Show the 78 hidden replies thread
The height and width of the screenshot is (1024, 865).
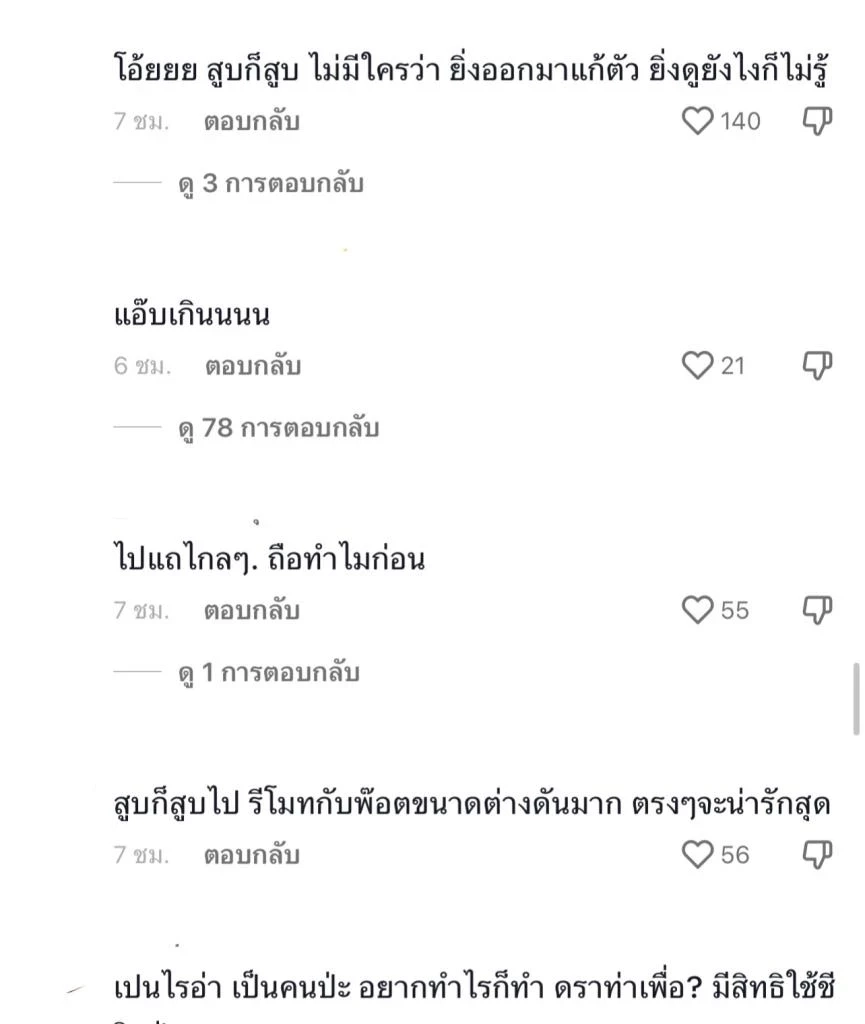pos(280,428)
